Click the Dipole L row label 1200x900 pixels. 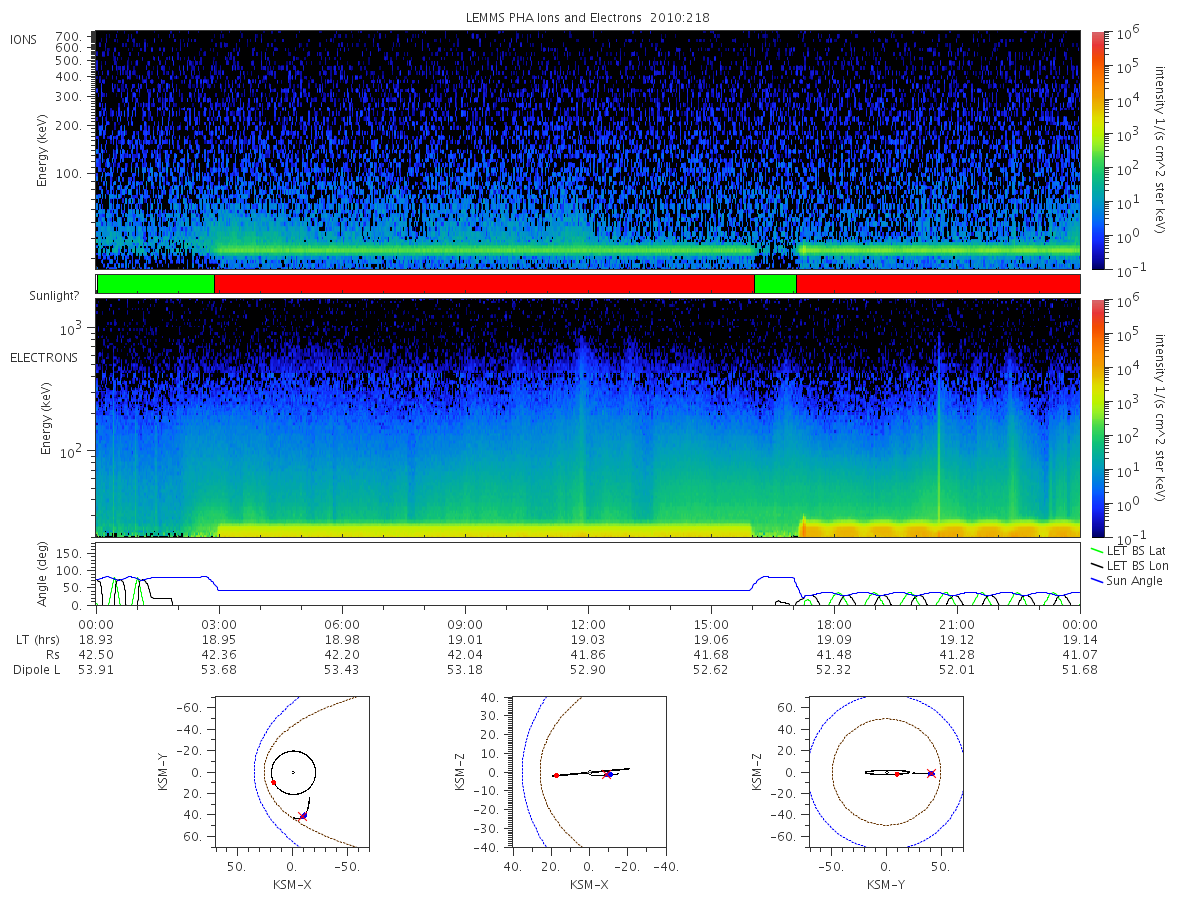point(37,670)
